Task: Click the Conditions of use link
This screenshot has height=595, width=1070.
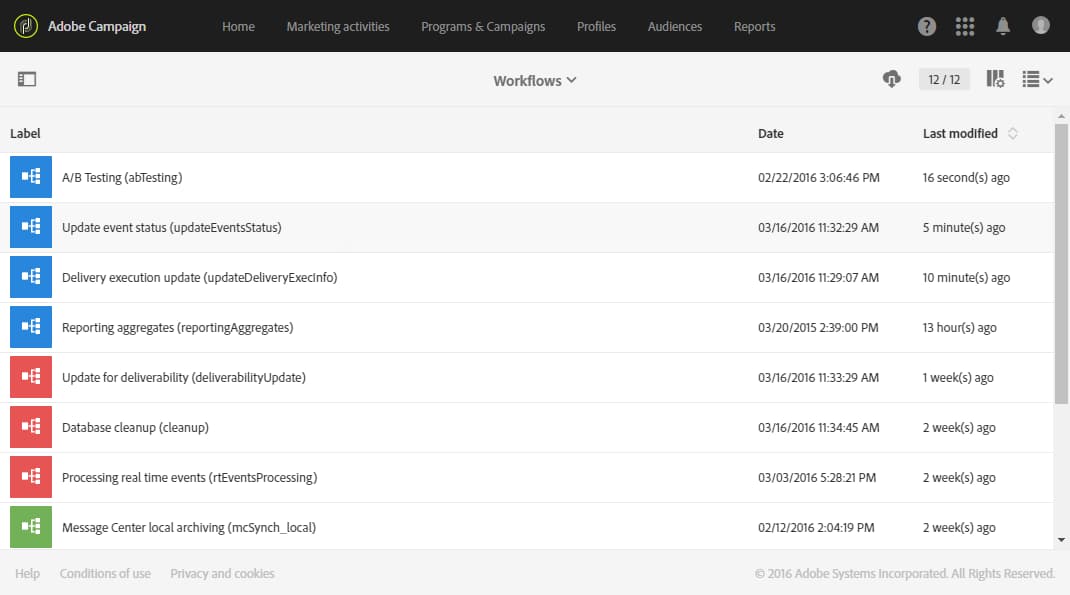Action: point(105,573)
